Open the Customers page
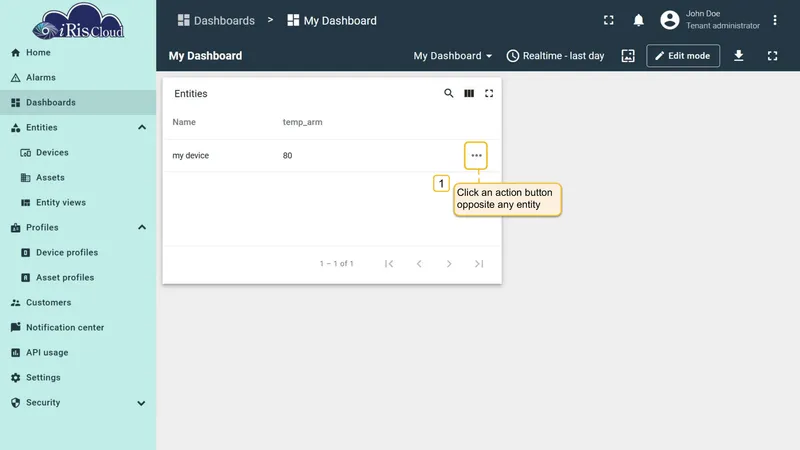Screen dimensions: 800x450 click(x=78, y=303)
